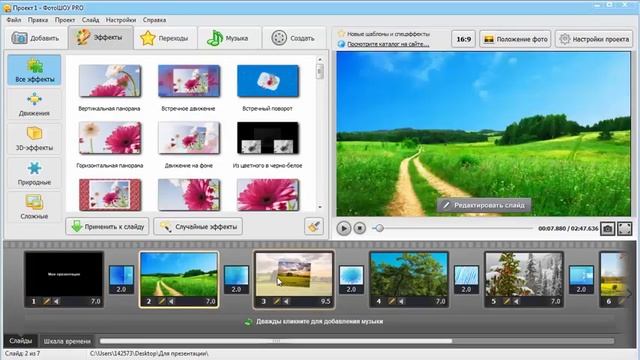Screen dimensions: 640x360
Task: Switch to the Шкала времени view tab
Action: coord(67,341)
